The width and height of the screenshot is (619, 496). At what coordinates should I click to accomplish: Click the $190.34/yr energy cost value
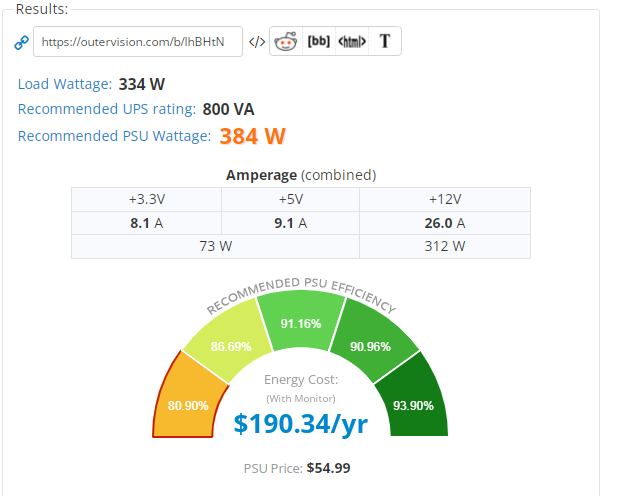pyautogui.click(x=301, y=424)
